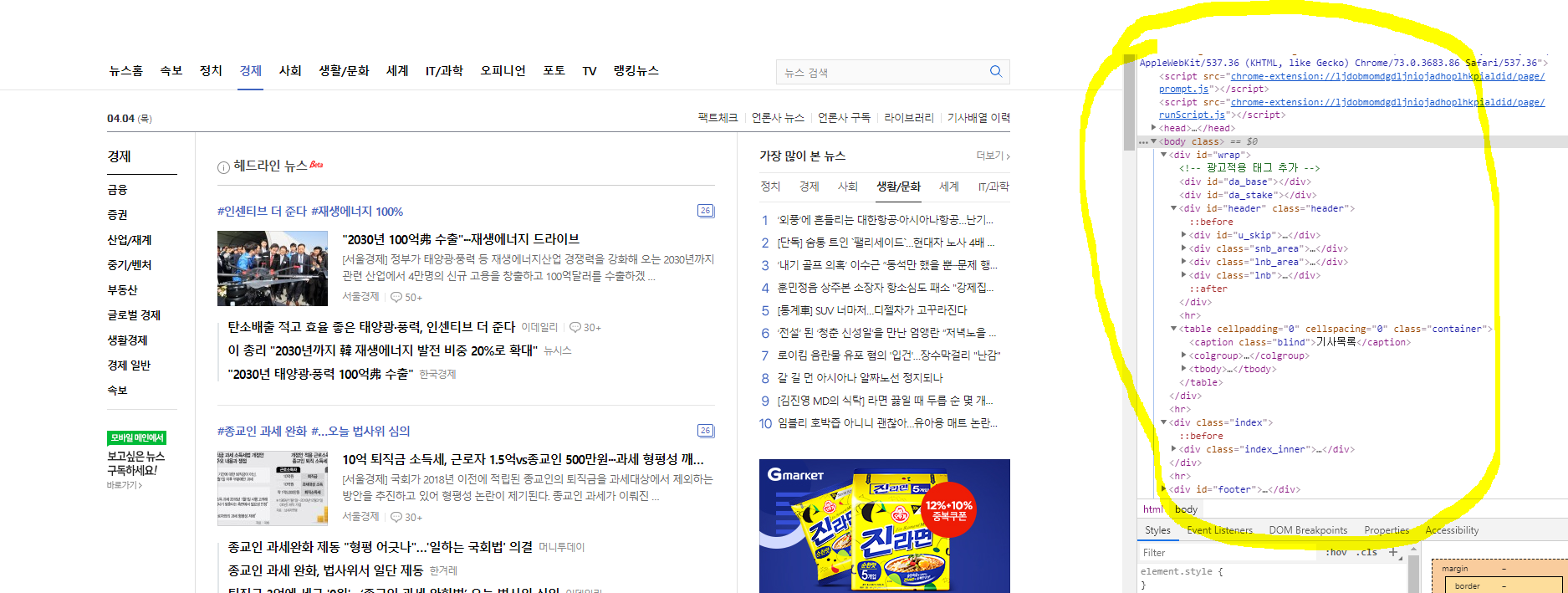Open ranked article 5 about SUV 디젤차
This screenshot has height=593, width=1568.
pos(872,310)
